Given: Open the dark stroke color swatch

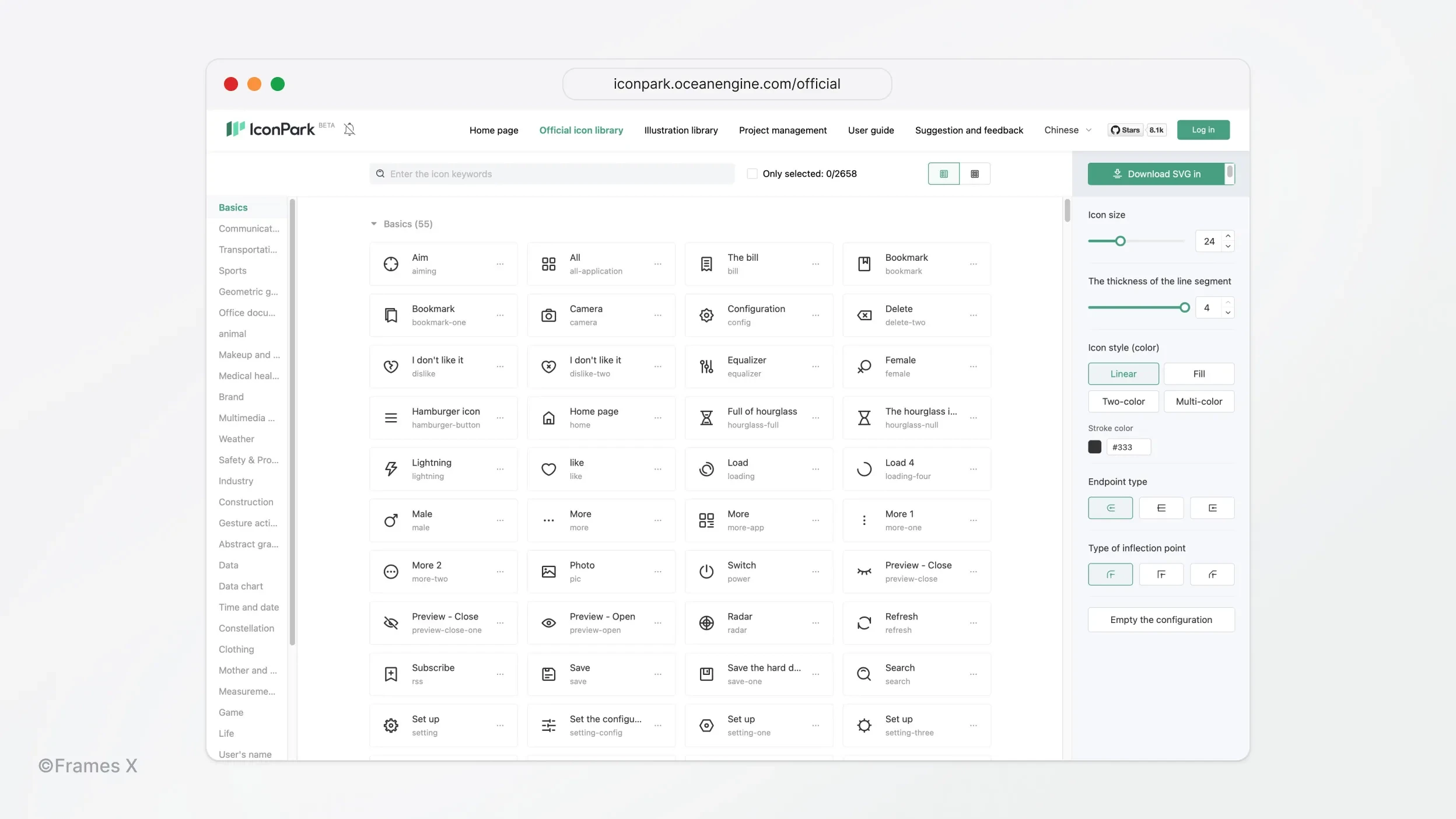Looking at the screenshot, I should (x=1095, y=447).
